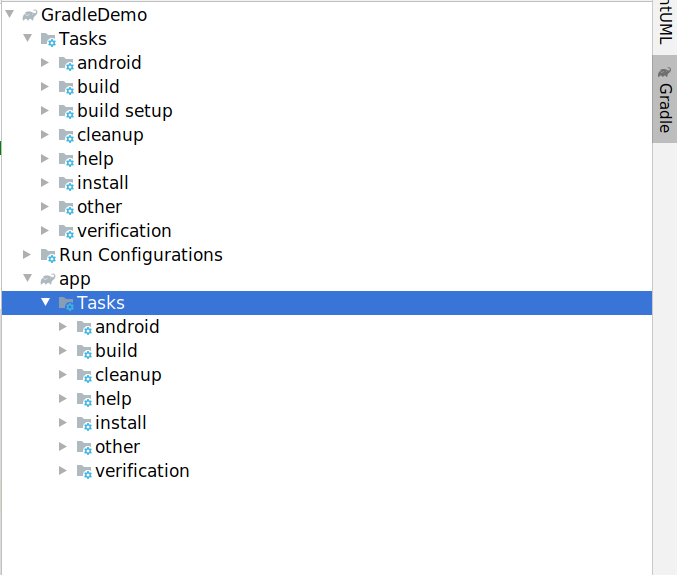Click the Gradle tab elephant icon
Image resolution: width=677 pixels, height=575 pixels.
665,73
